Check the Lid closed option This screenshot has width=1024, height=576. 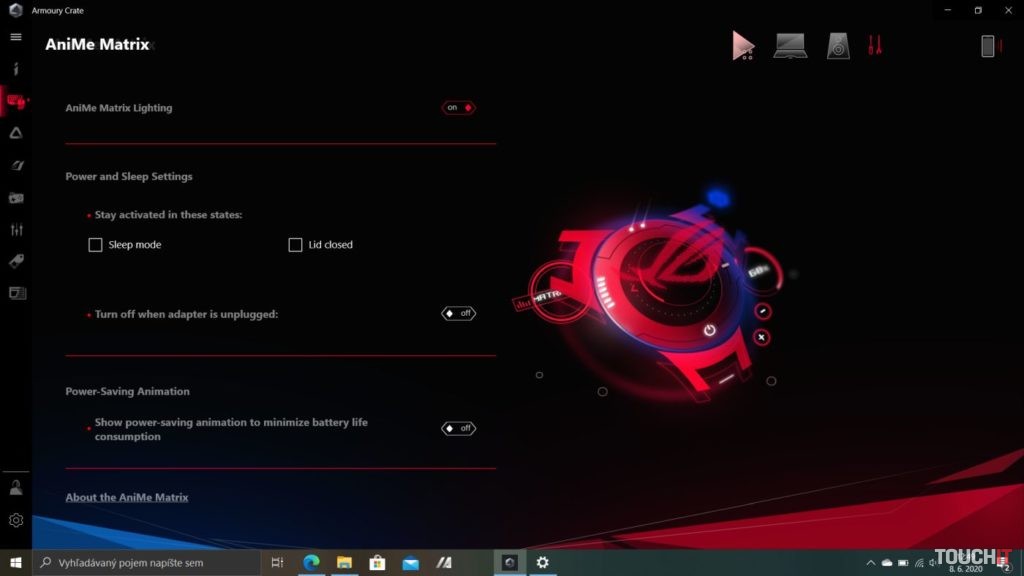[295, 244]
